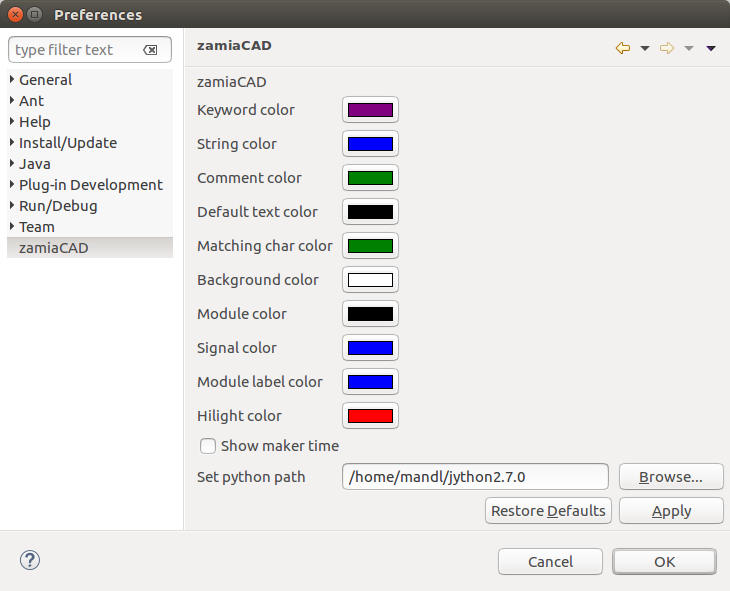Screen dimensions: 730x591
Task: Expand the Java tree node
Action: (12, 163)
